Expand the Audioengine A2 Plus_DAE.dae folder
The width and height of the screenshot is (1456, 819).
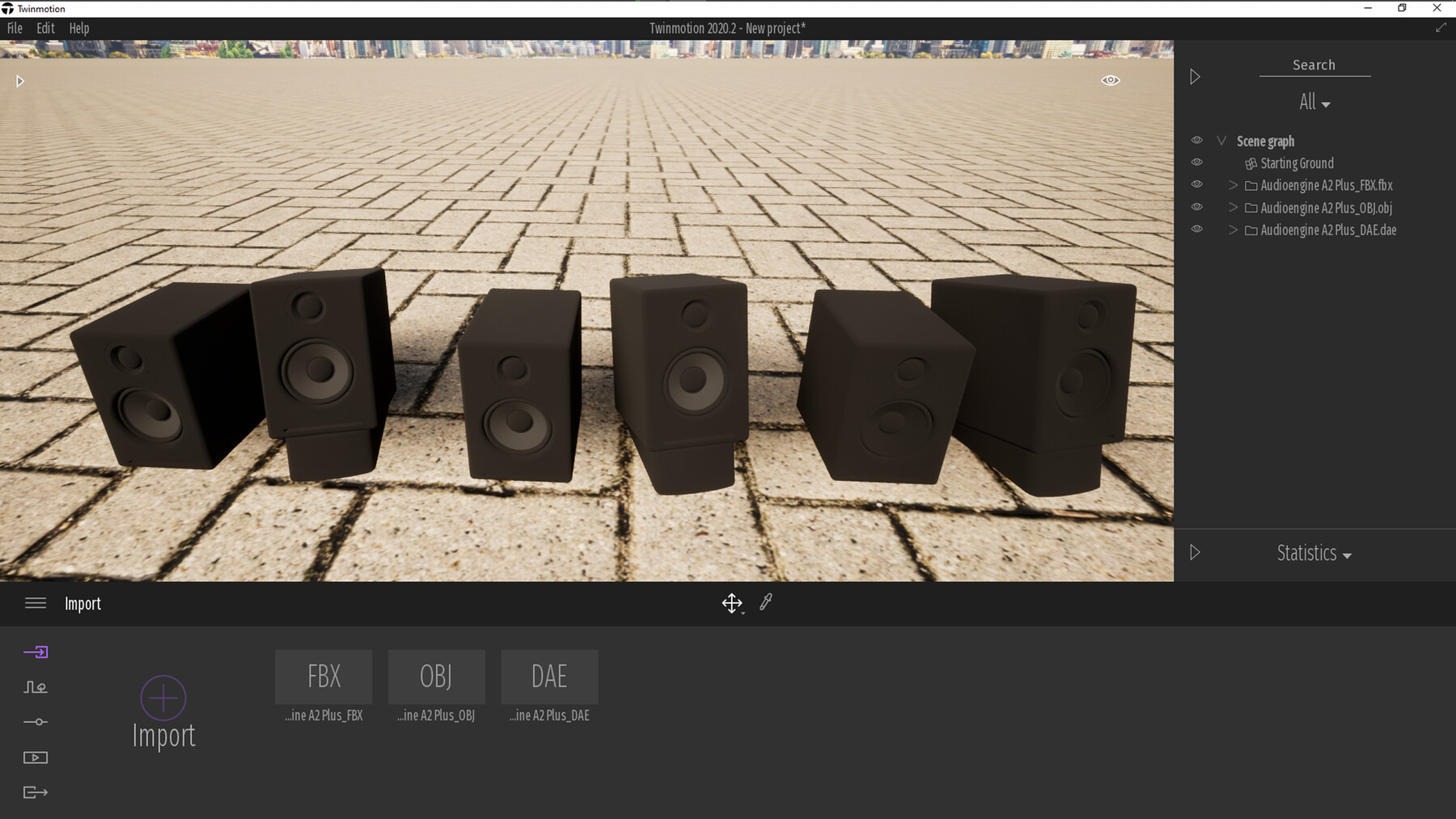[1233, 230]
